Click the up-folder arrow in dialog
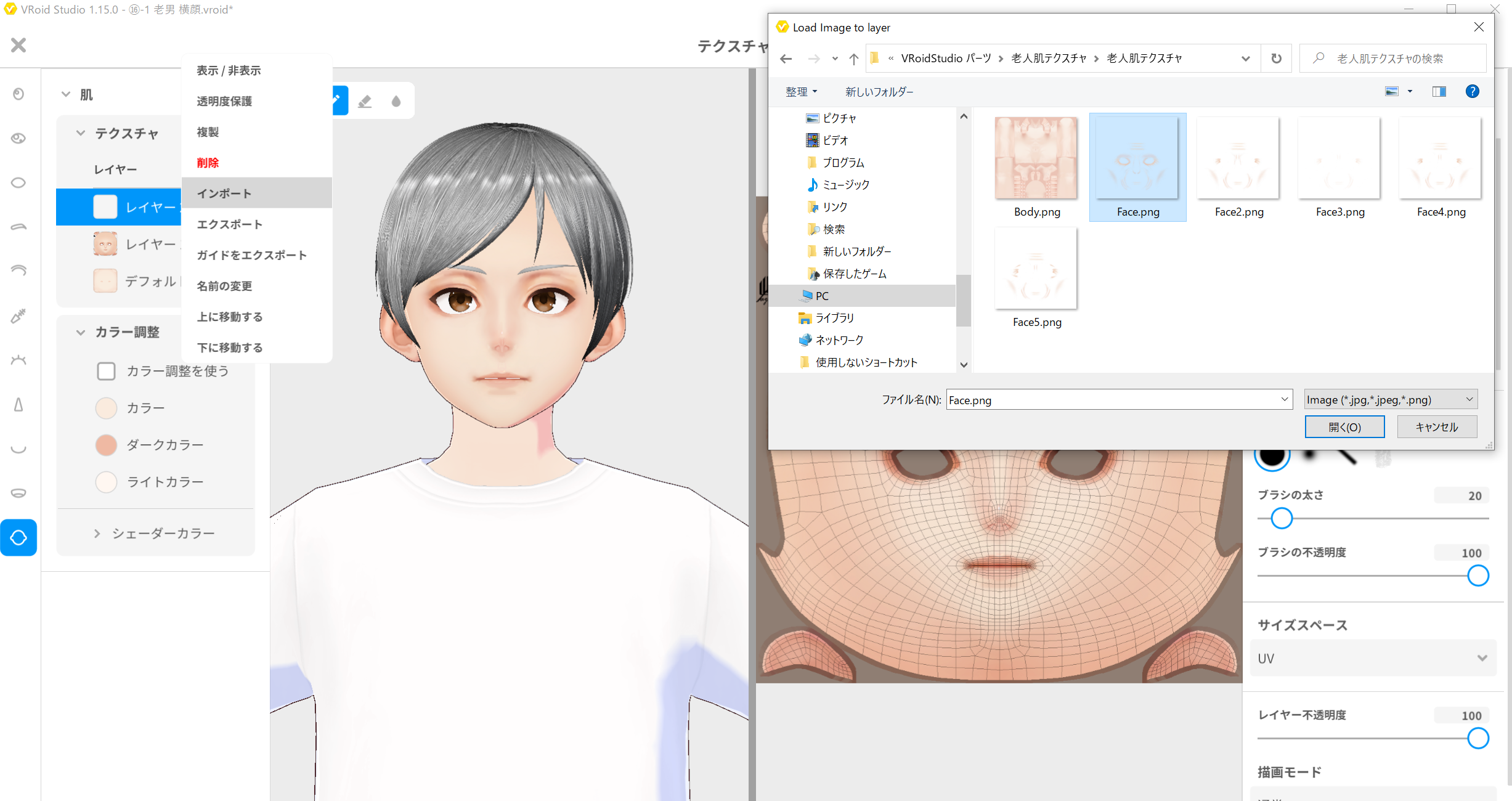Viewport: 1512px width, 801px height. (853, 59)
